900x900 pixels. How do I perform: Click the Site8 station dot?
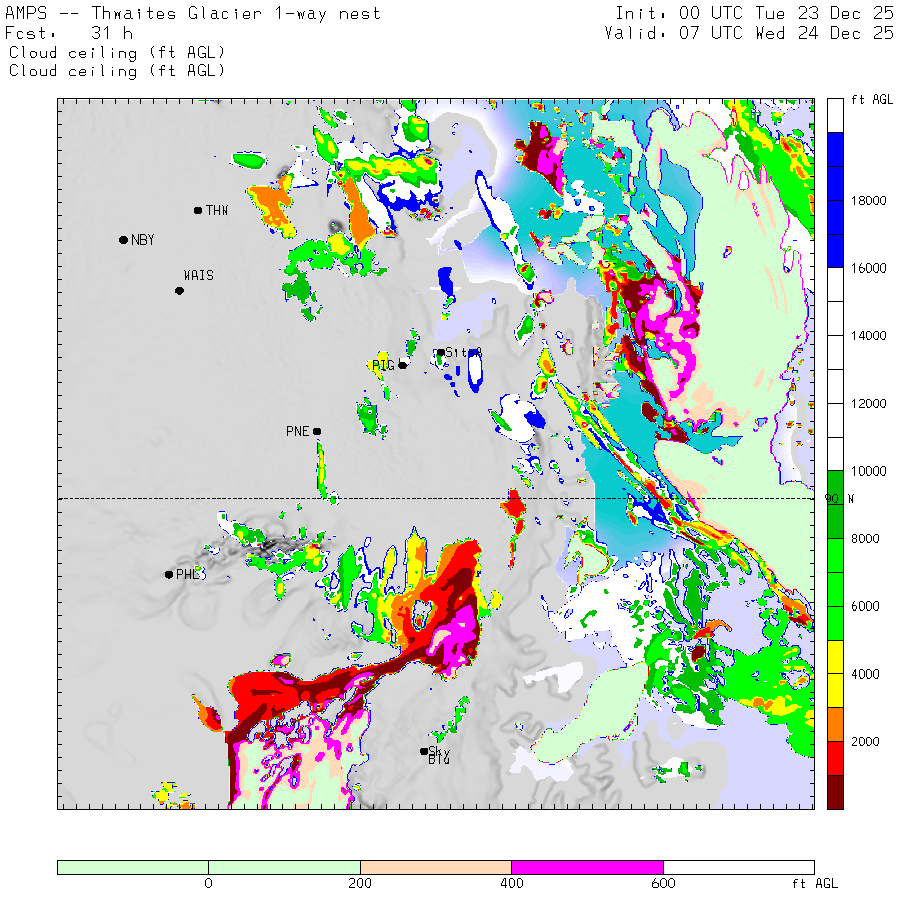click(440, 352)
